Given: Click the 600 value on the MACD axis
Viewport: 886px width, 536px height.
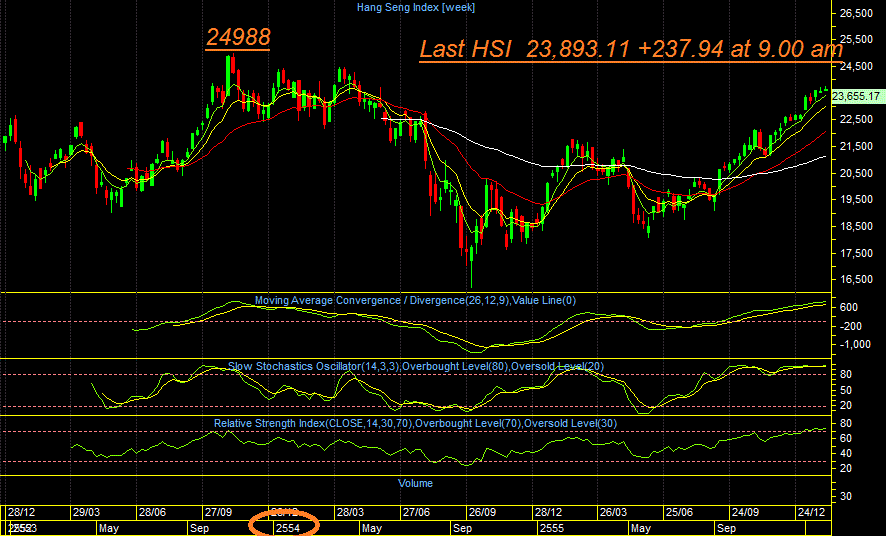Looking at the screenshot, I should tap(849, 307).
